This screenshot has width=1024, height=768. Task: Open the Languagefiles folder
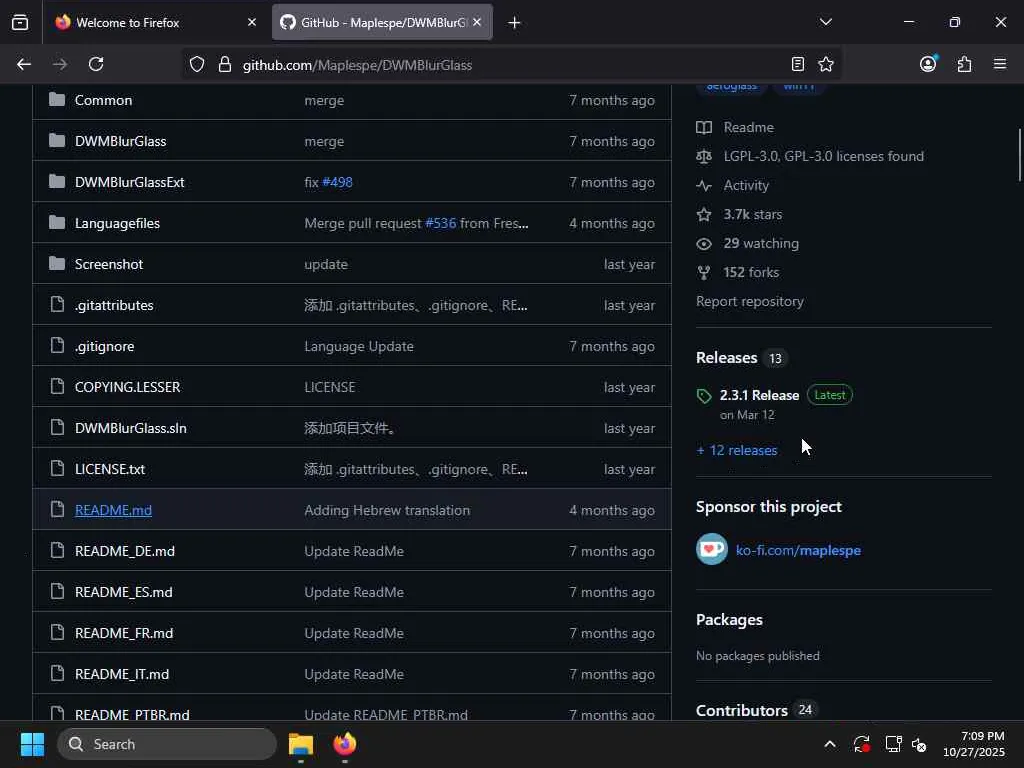tap(117, 223)
